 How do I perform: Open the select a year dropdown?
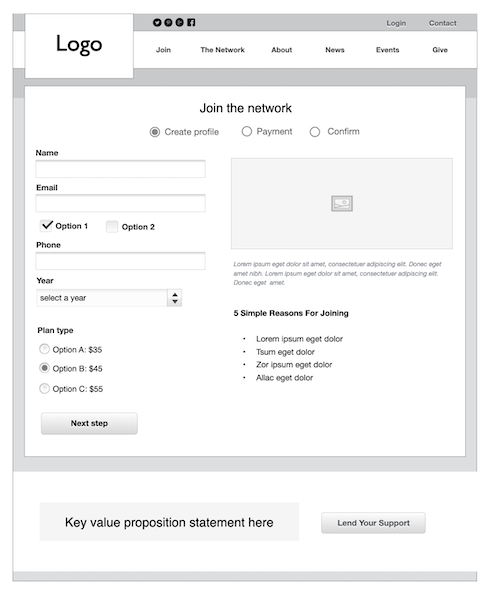click(109, 298)
